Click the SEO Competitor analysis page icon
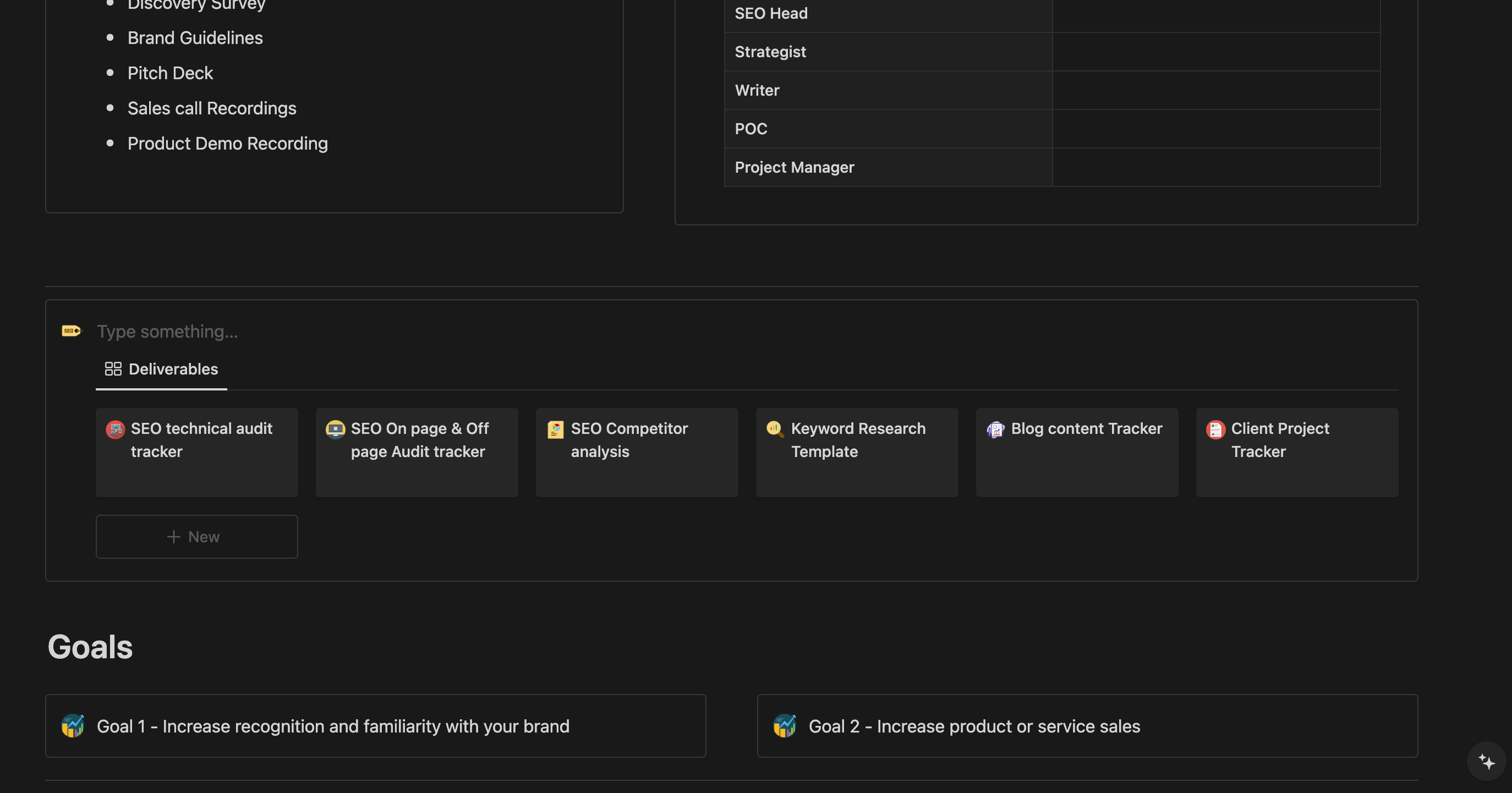This screenshot has height=793, width=1512. 555,429
